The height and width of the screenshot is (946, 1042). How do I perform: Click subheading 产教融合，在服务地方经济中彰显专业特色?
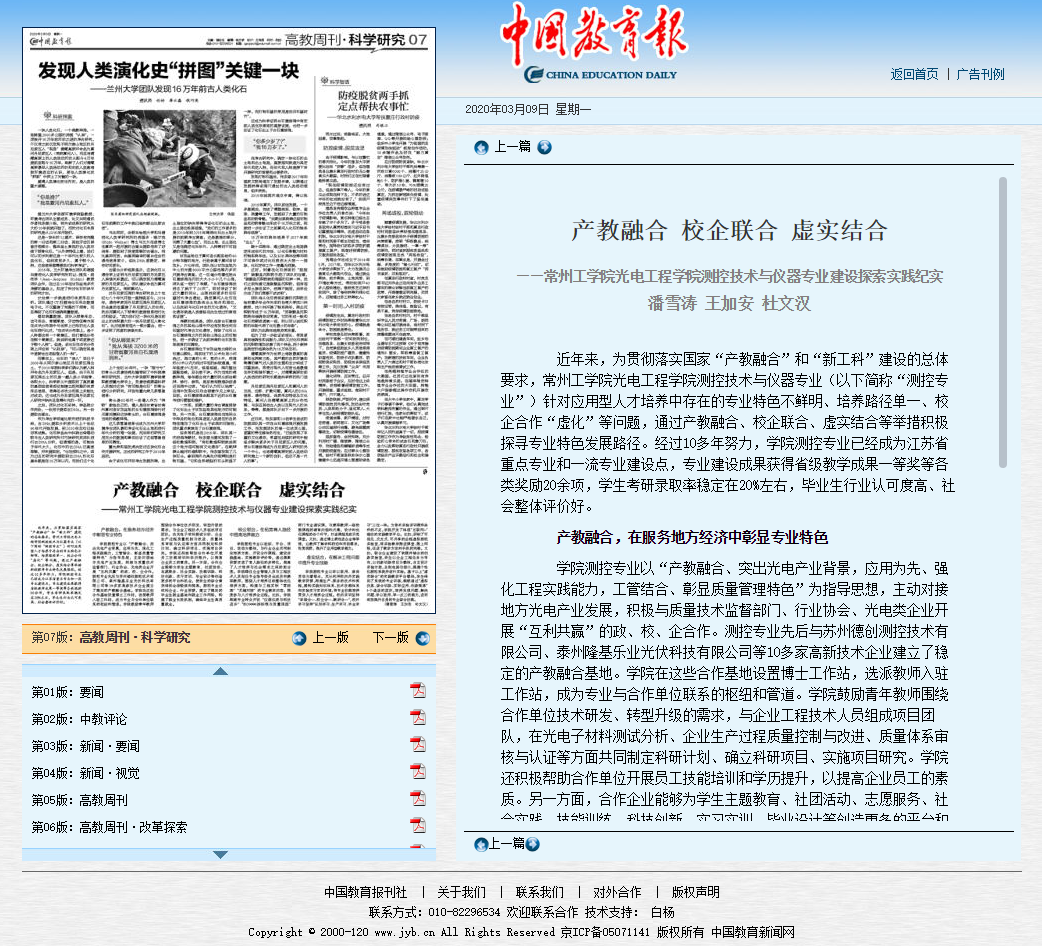pyautogui.click(x=692, y=537)
